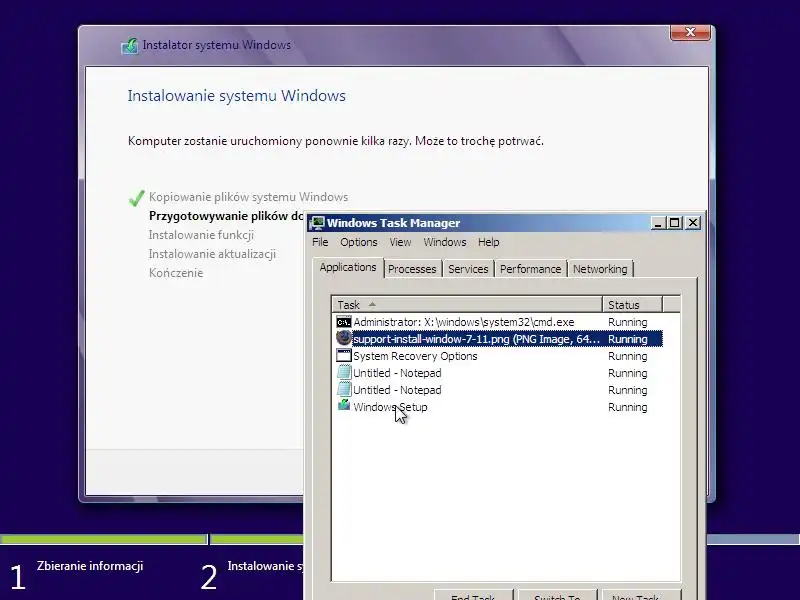The width and height of the screenshot is (800, 600).
Task: Click the PNG image viewer task icon
Action: click(x=344, y=338)
